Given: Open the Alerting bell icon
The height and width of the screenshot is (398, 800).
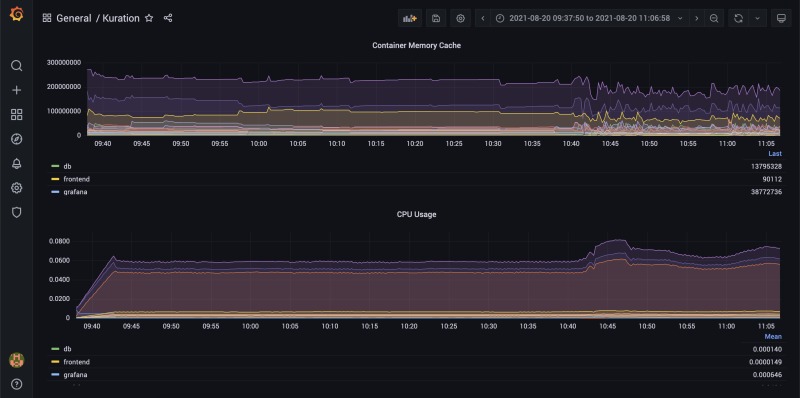Looking at the screenshot, I should coord(16,164).
